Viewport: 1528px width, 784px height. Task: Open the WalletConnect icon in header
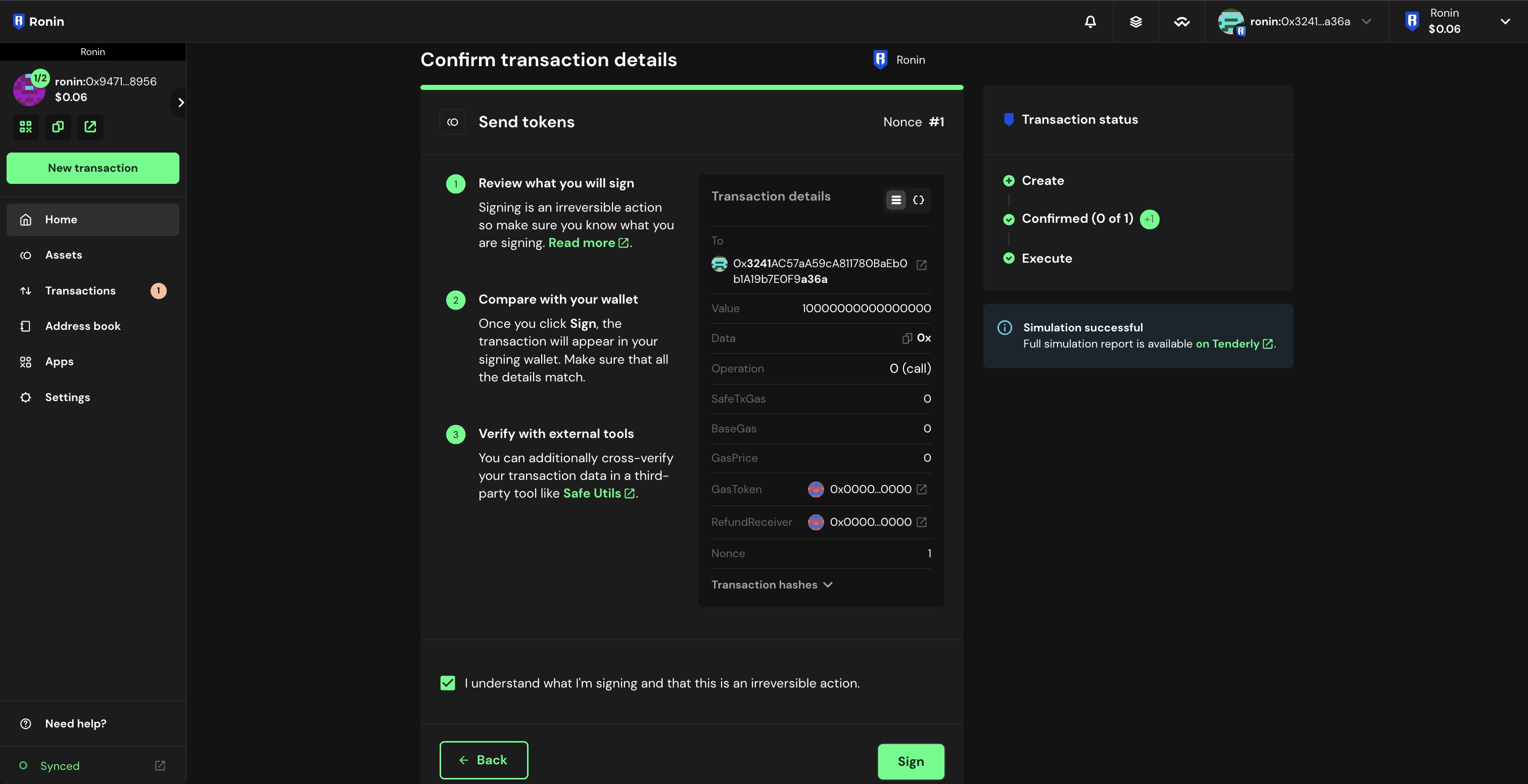pyautogui.click(x=1181, y=21)
